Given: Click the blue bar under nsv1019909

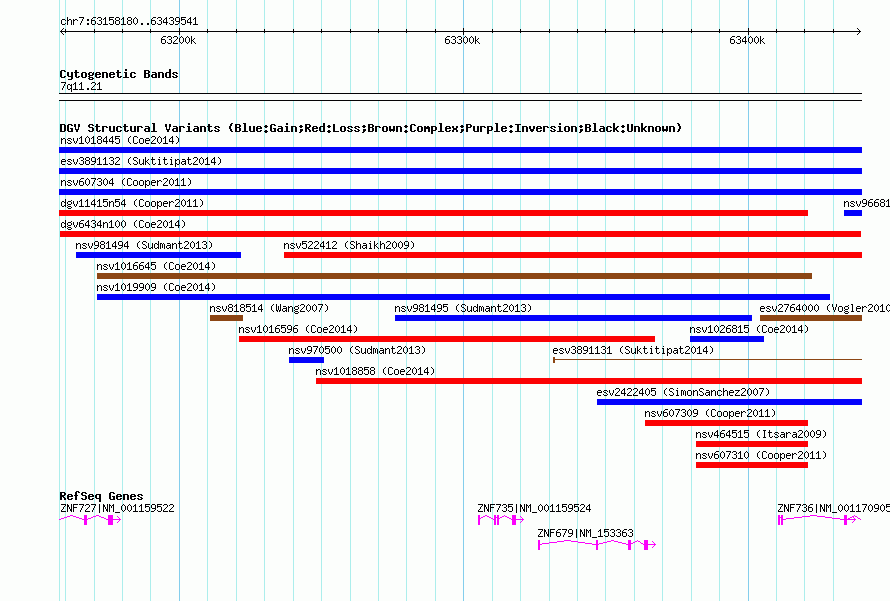Looking at the screenshot, I should [x=464, y=297].
